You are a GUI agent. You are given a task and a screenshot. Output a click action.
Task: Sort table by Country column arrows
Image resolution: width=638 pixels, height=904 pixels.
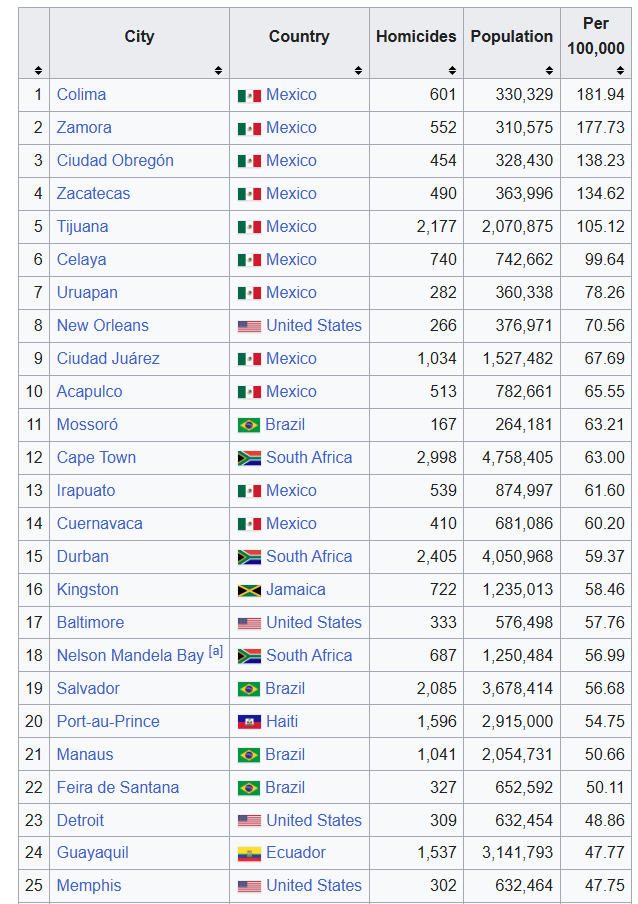click(x=358, y=70)
